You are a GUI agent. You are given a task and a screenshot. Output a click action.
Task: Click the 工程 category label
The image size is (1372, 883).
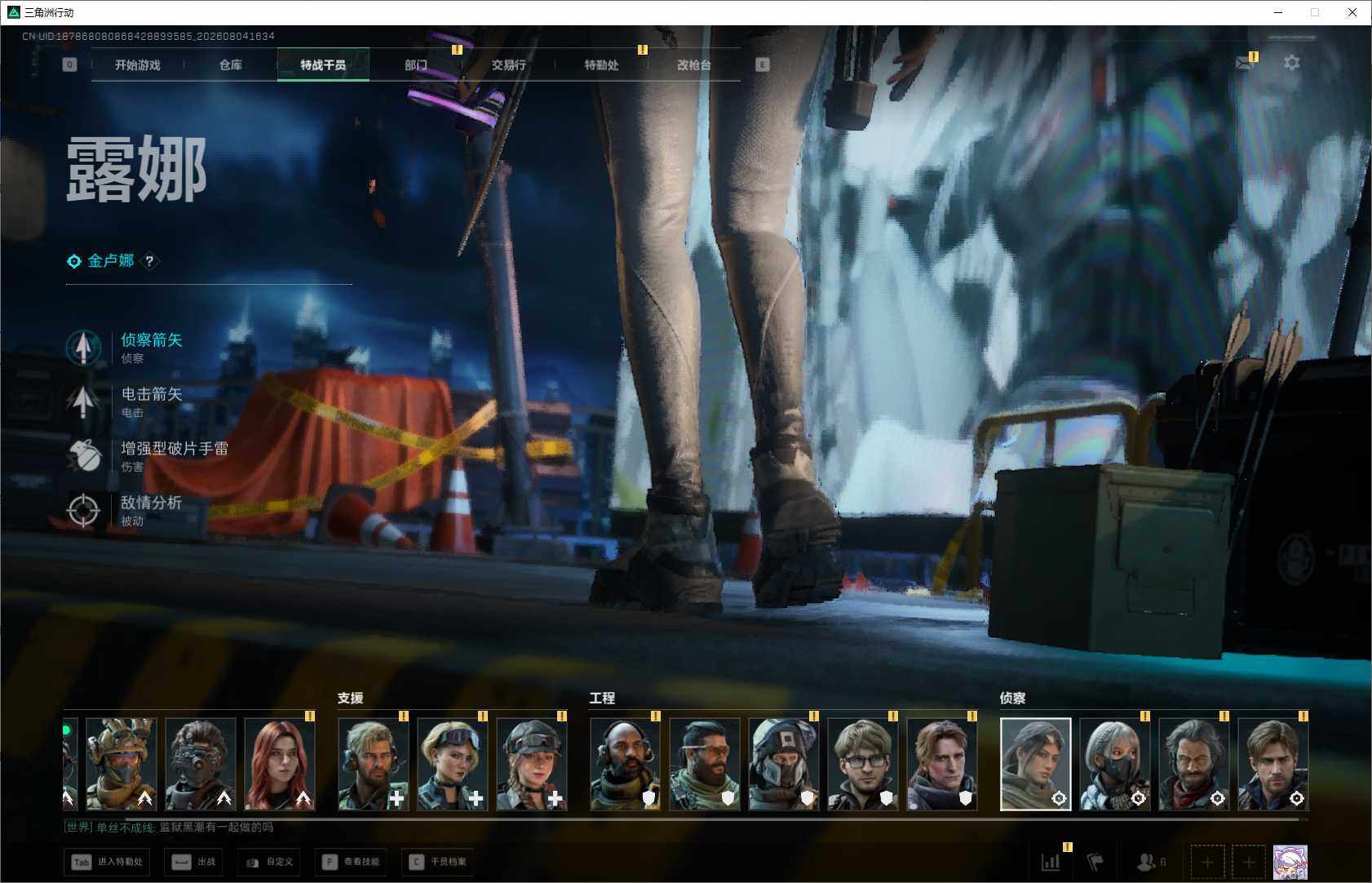[x=603, y=699]
